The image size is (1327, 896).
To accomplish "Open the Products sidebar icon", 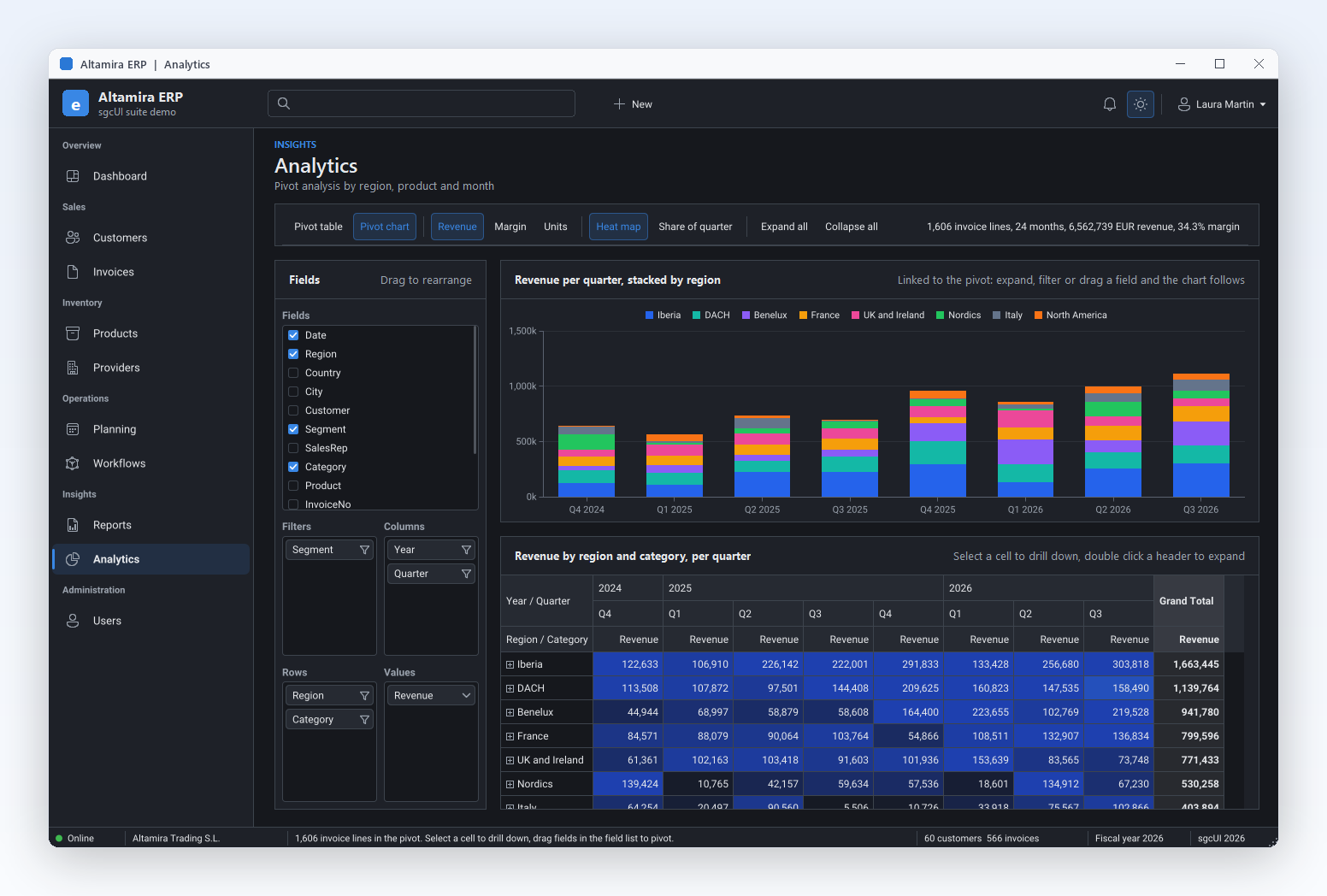I will pos(73,333).
